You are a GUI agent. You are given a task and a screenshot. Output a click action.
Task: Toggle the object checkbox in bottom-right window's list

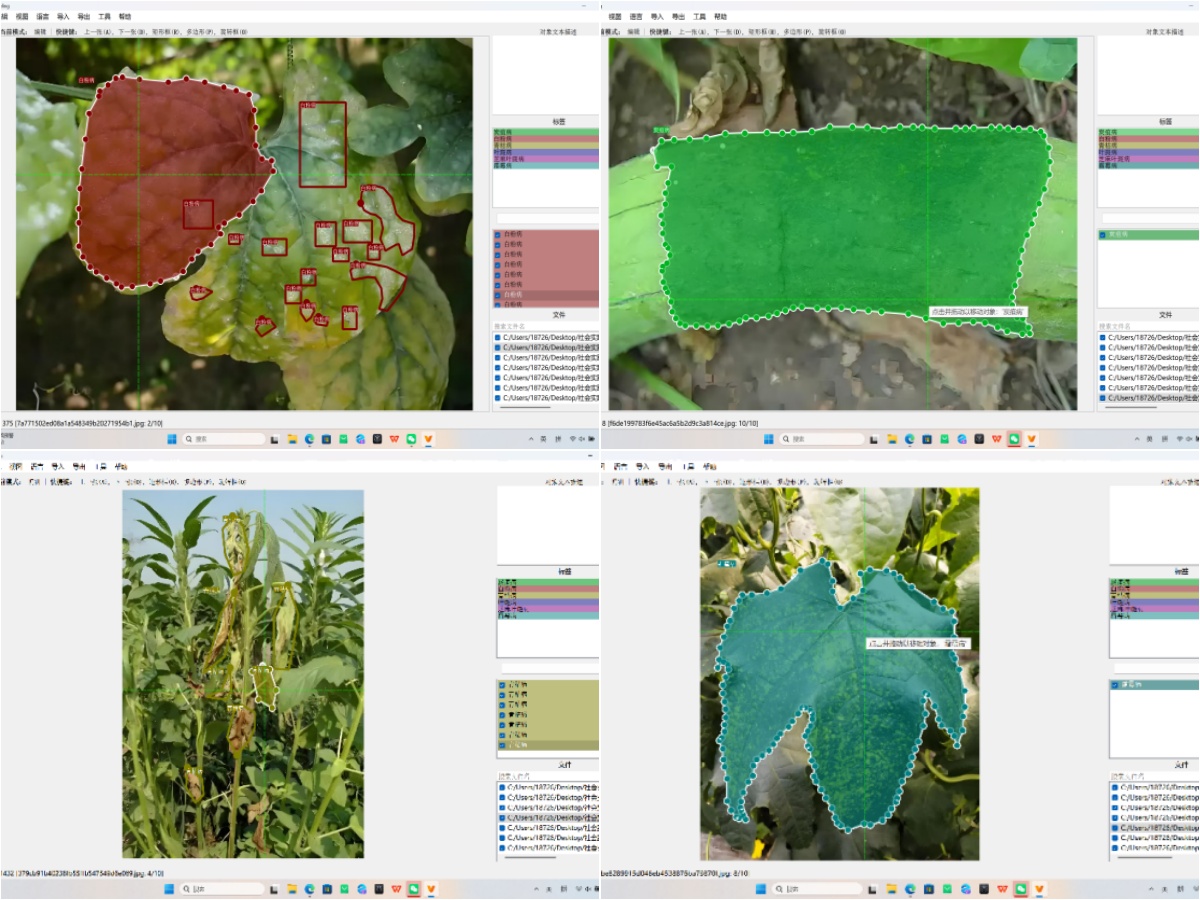[x=1115, y=685]
